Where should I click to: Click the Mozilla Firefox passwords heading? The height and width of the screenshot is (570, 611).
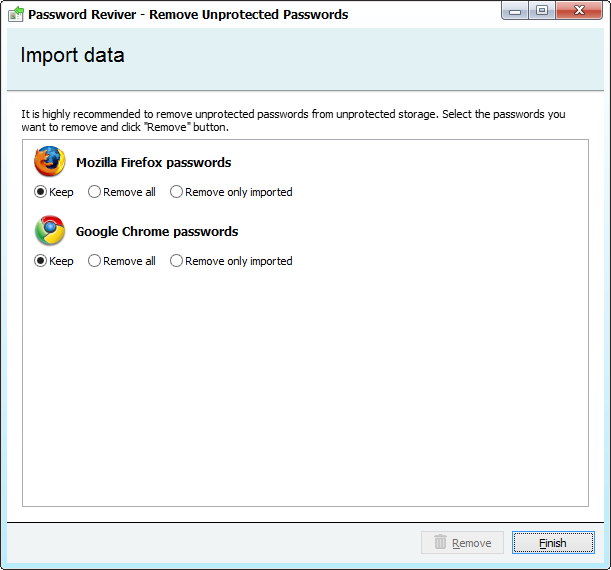pos(154,162)
